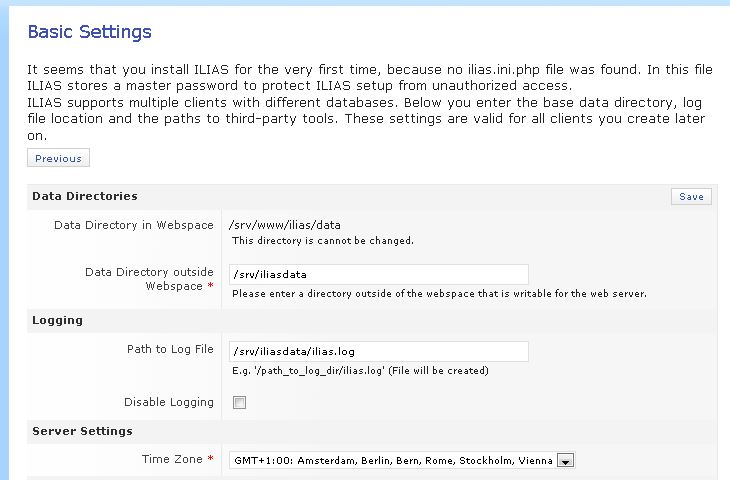Click the hint about a writable directory
Screen dimensions: 730x480
coord(439,294)
